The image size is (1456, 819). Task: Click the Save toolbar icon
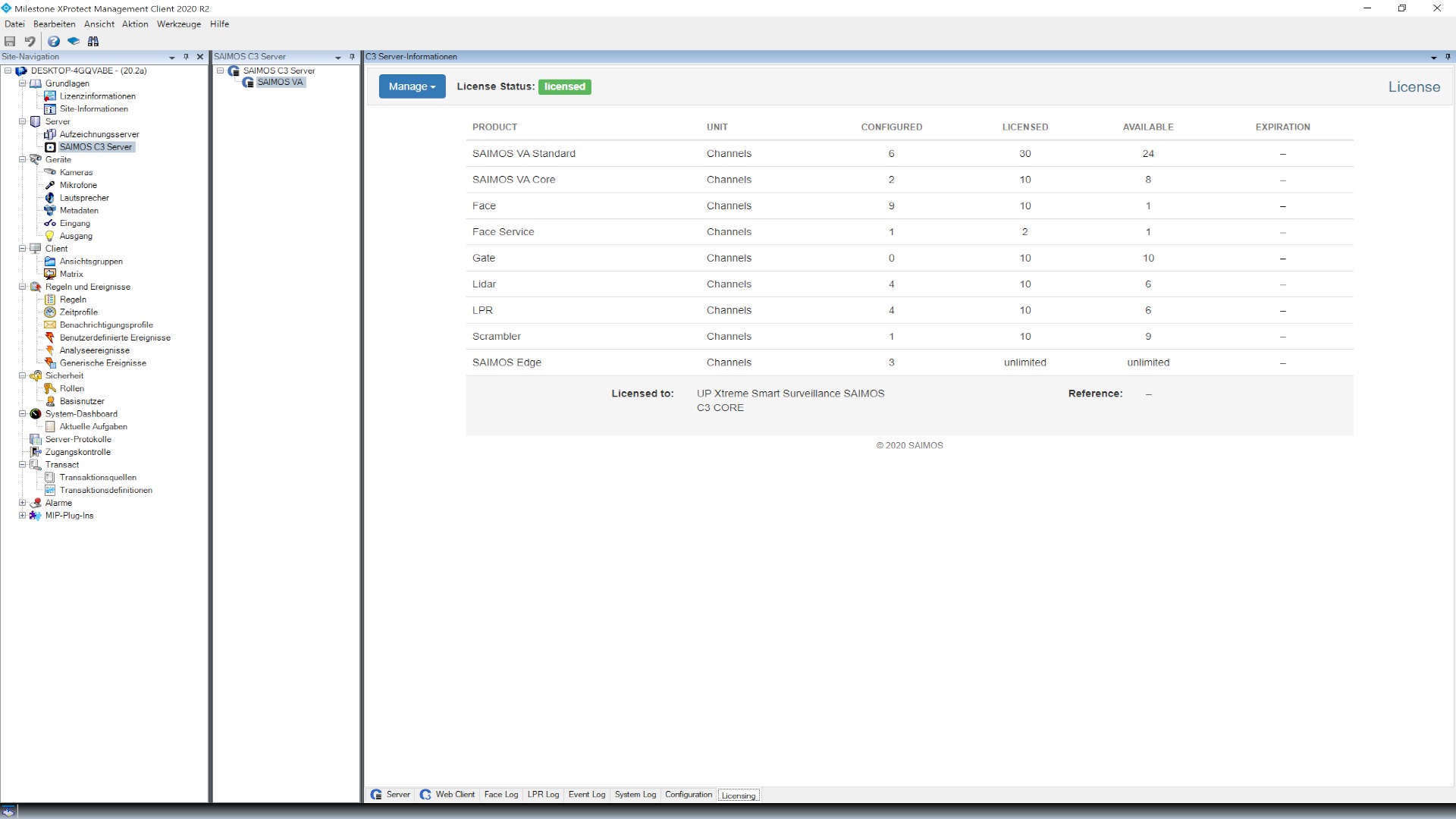10,42
